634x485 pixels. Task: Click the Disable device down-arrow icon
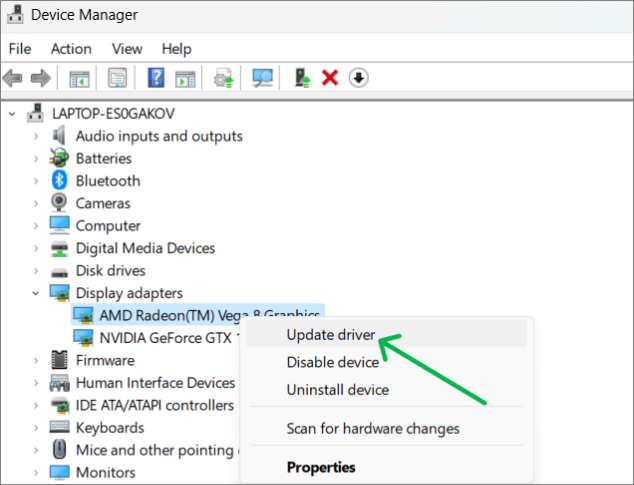[358, 78]
